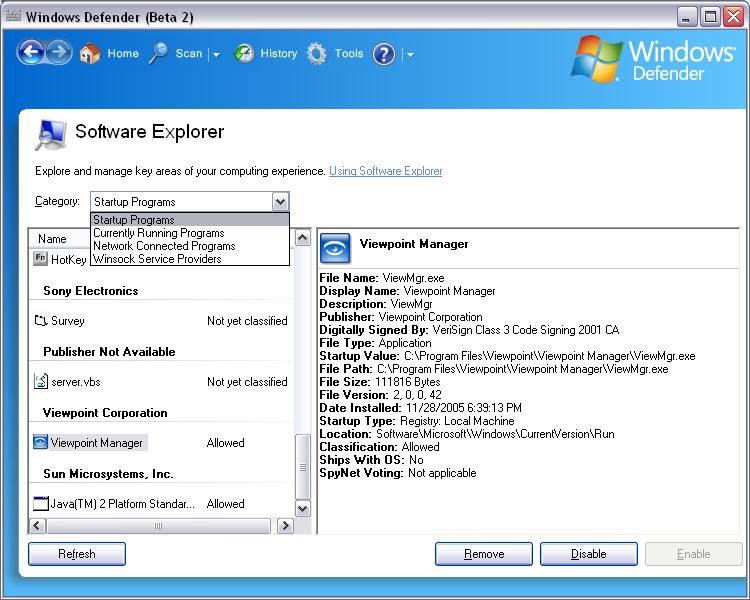
Task: Click Not yet classified beside Survey
Action: 247,321
